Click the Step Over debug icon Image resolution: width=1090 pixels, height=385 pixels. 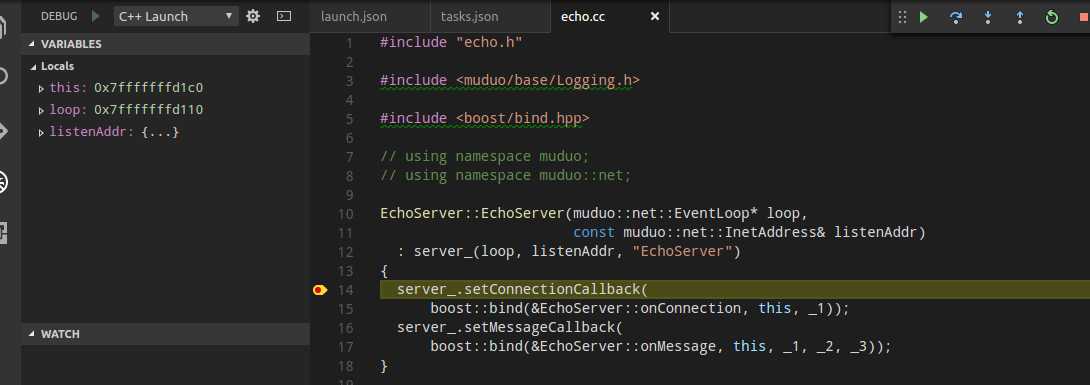pyautogui.click(x=956, y=17)
